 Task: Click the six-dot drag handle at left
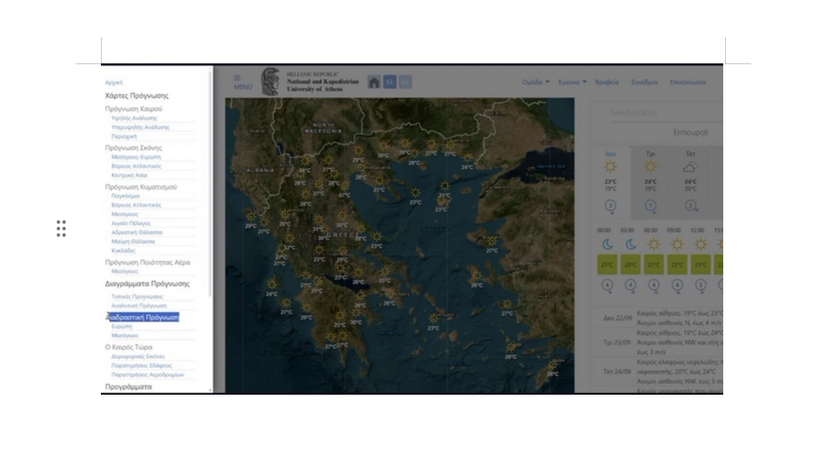[61, 229]
